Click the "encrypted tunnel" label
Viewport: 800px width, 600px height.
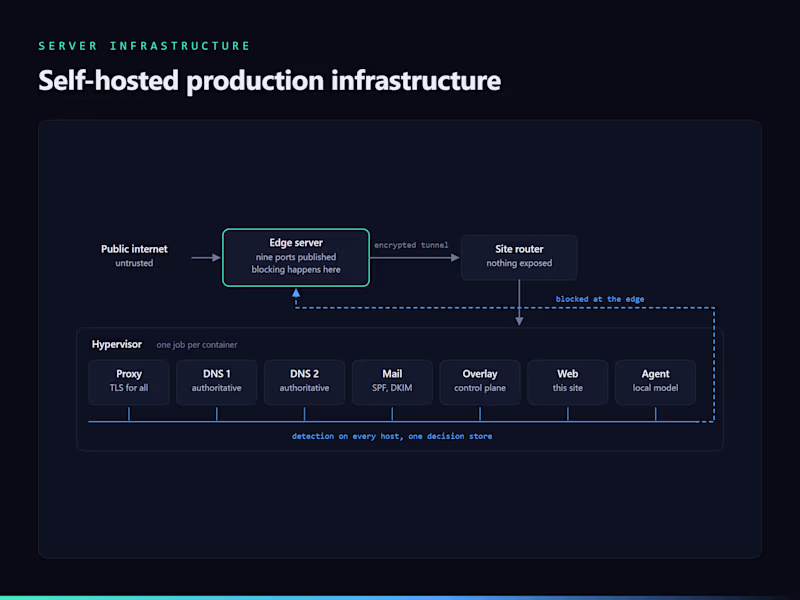pos(411,245)
